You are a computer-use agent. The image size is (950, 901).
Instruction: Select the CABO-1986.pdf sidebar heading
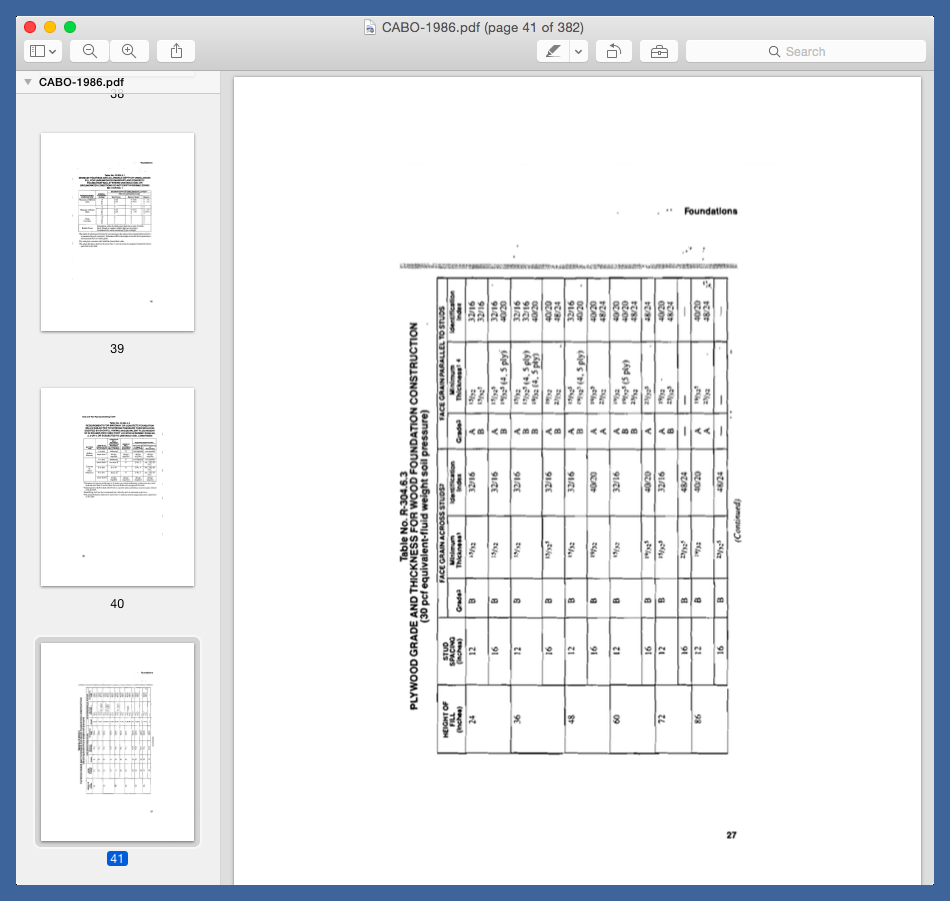[82, 82]
